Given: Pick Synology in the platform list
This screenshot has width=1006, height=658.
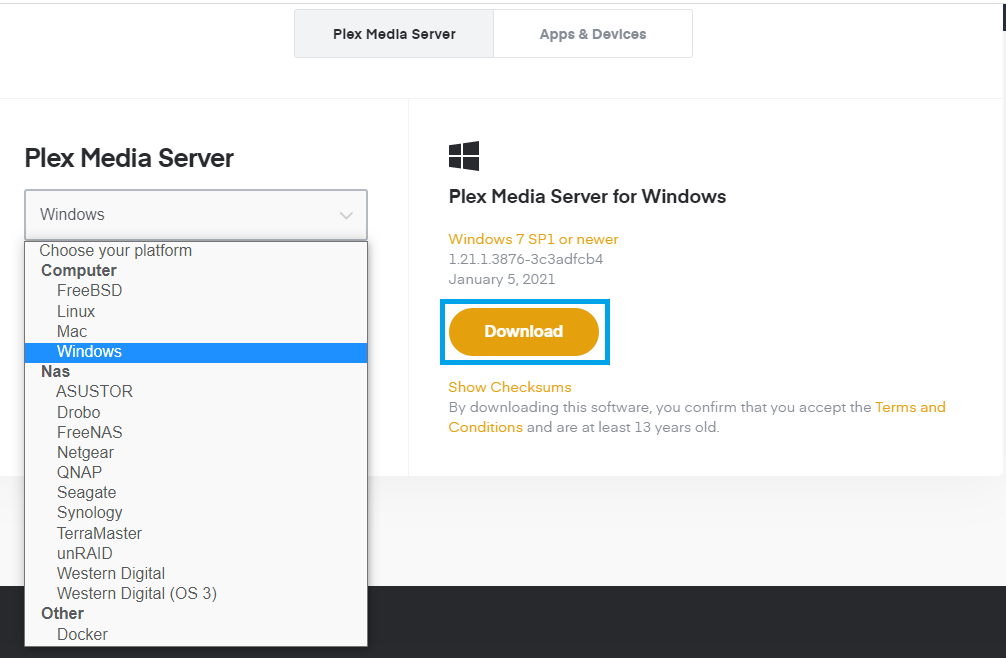Looking at the screenshot, I should (196, 512).
